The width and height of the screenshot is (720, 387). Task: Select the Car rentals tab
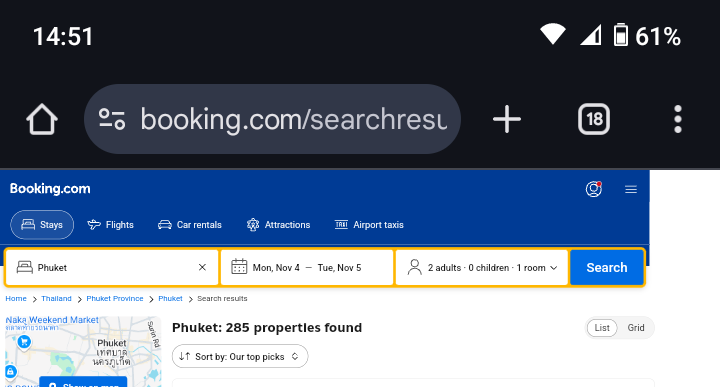point(190,224)
